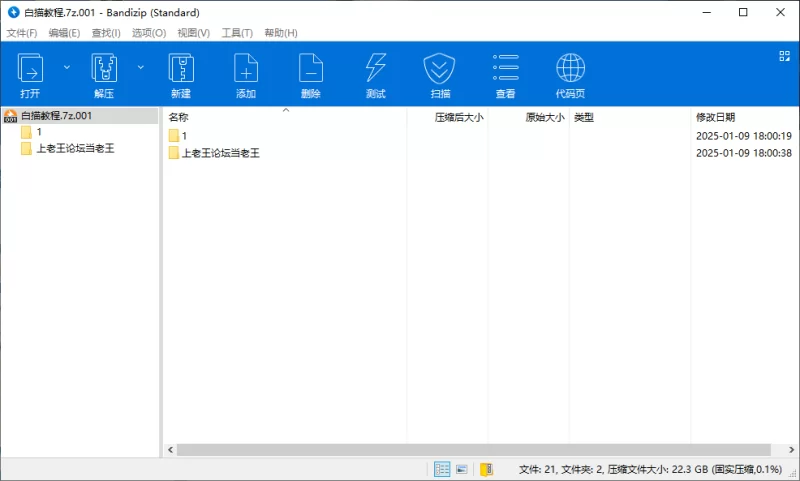Viewport: 800px width, 481px height.
Task: Select 上老王论坛当老王 in the left tree
Action: click(68, 148)
